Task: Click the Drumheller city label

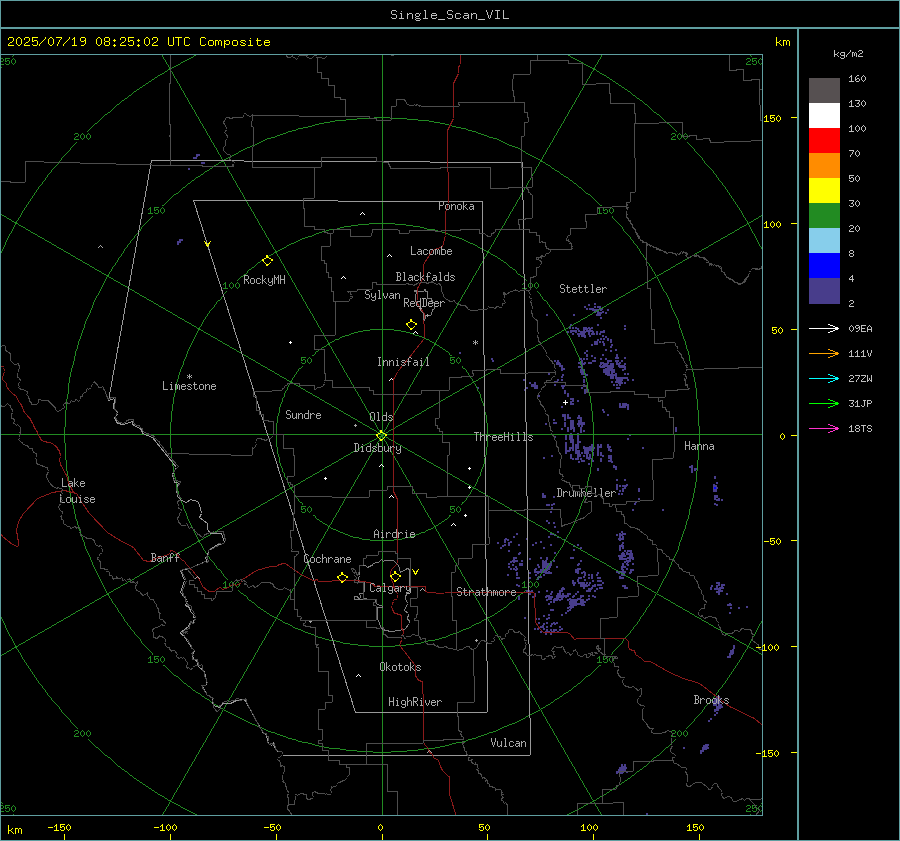Action: click(586, 493)
